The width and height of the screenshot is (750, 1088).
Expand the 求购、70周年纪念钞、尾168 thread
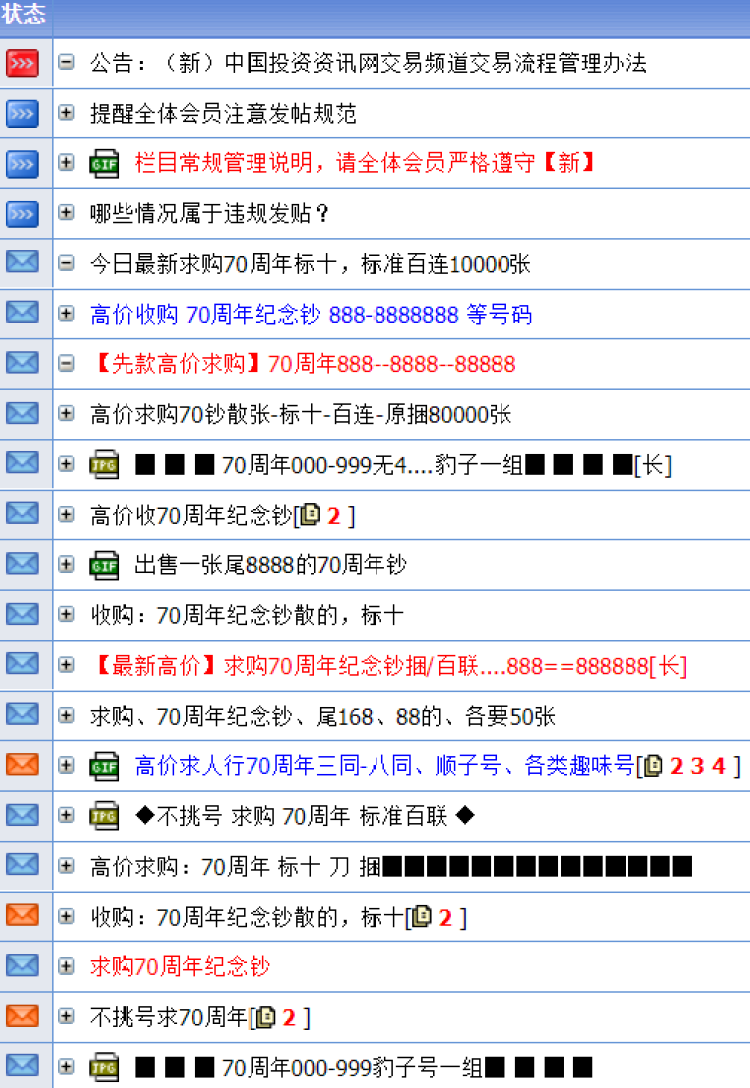tap(67, 715)
